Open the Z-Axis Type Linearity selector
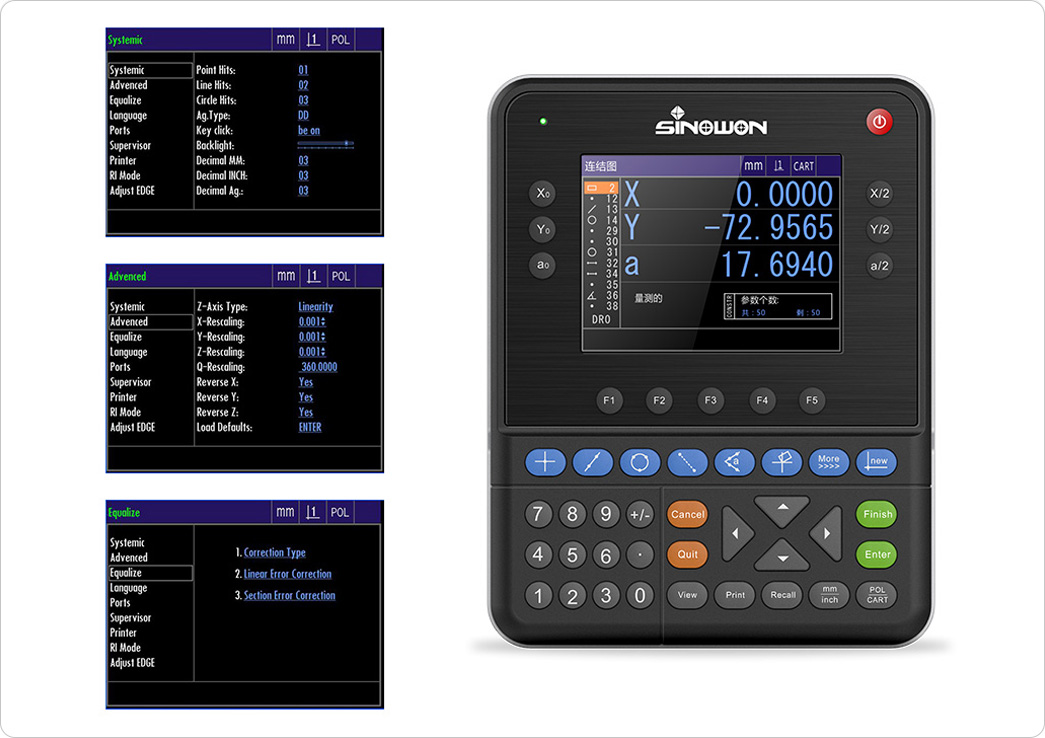The image size is (1045, 738). tap(315, 306)
